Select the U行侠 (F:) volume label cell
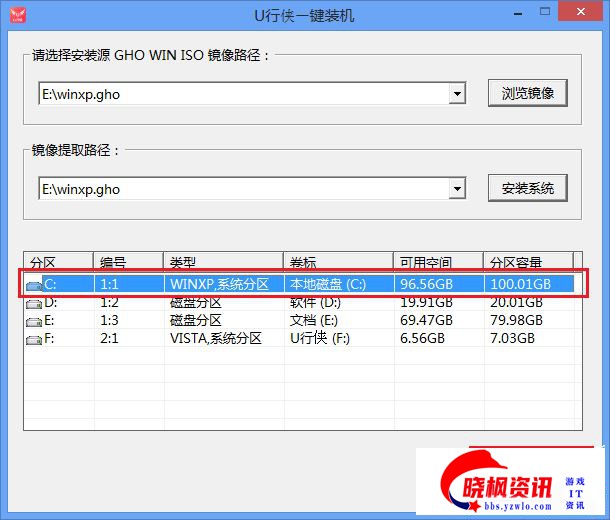The image size is (610, 520). (319, 339)
